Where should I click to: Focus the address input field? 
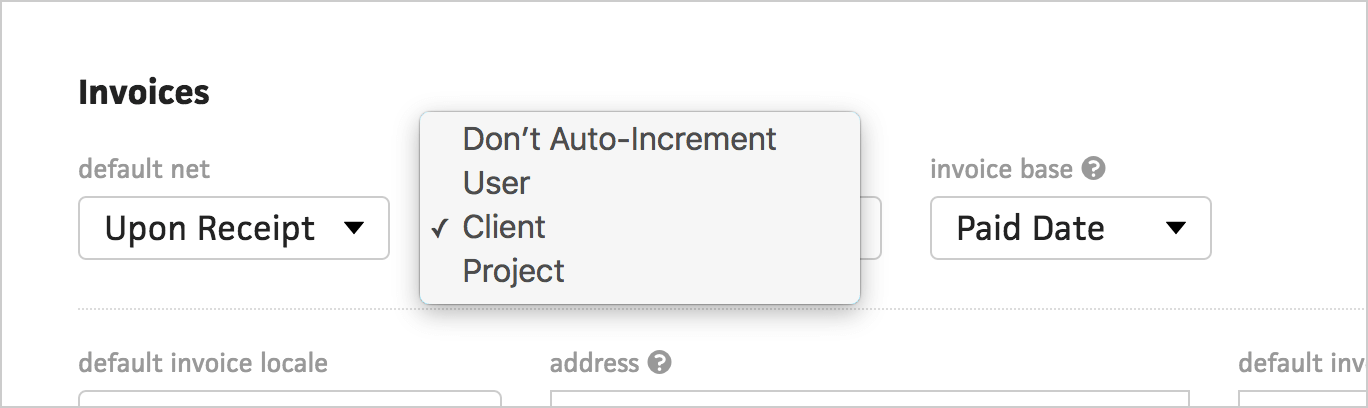870,399
